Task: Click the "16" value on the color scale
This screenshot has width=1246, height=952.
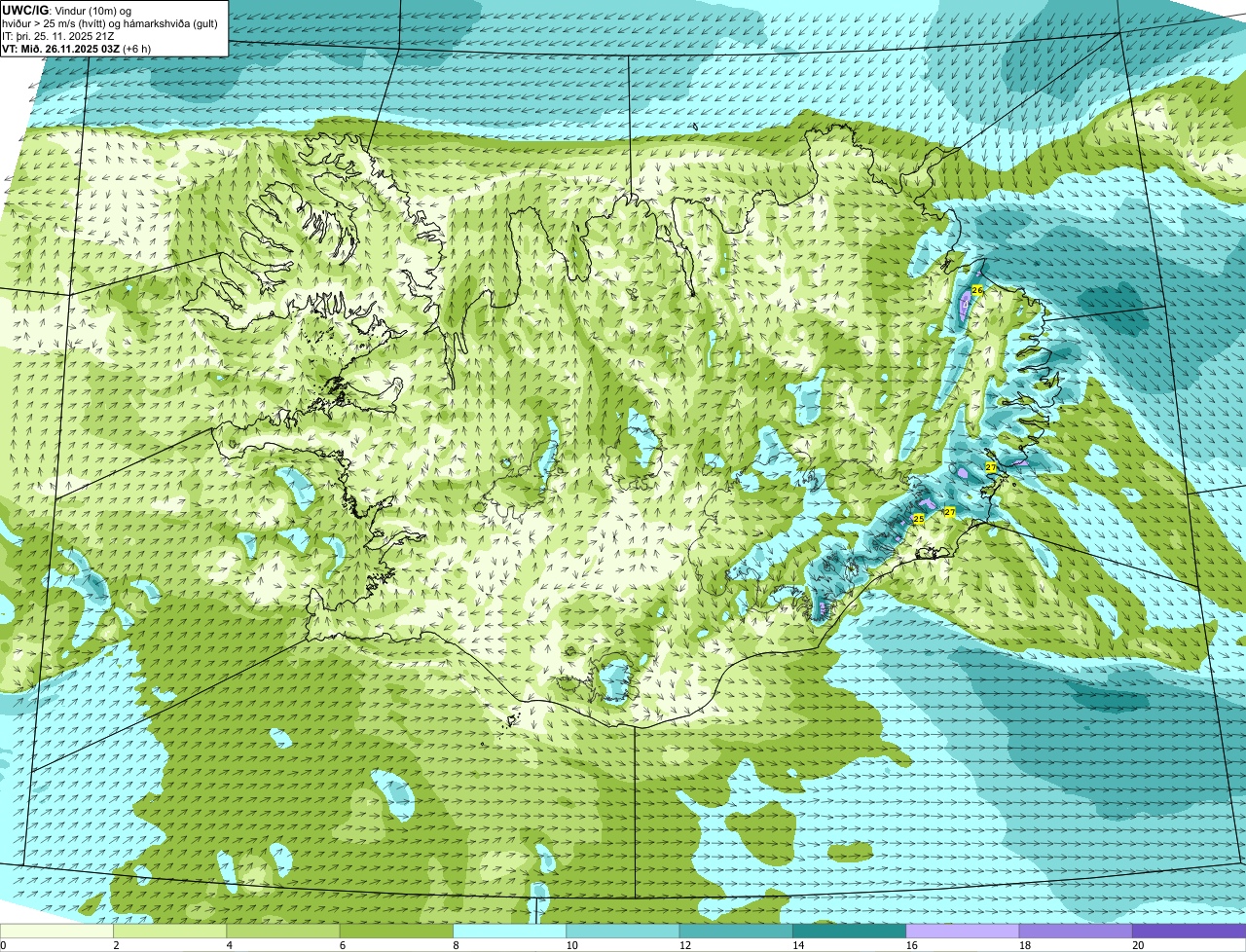Action: point(911,945)
